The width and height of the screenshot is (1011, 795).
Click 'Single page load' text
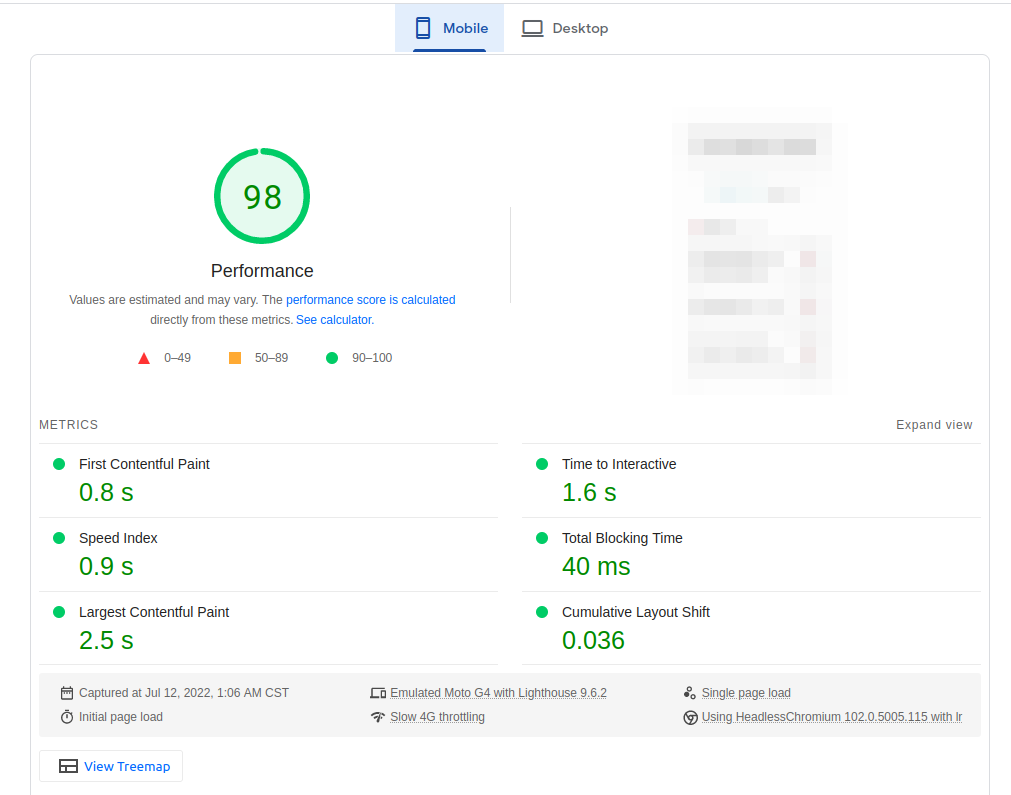click(746, 693)
